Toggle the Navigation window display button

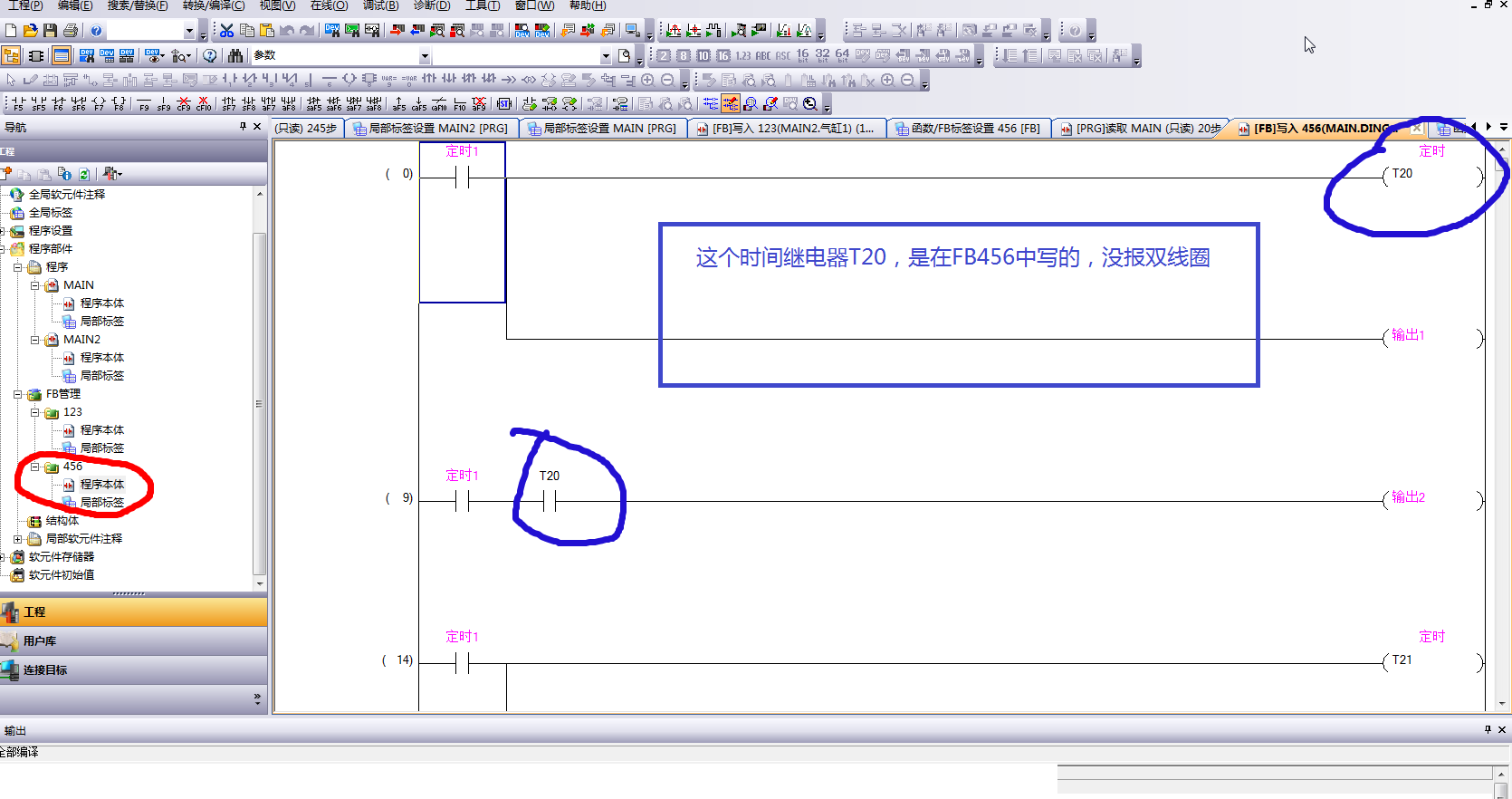pyautogui.click(x=12, y=56)
